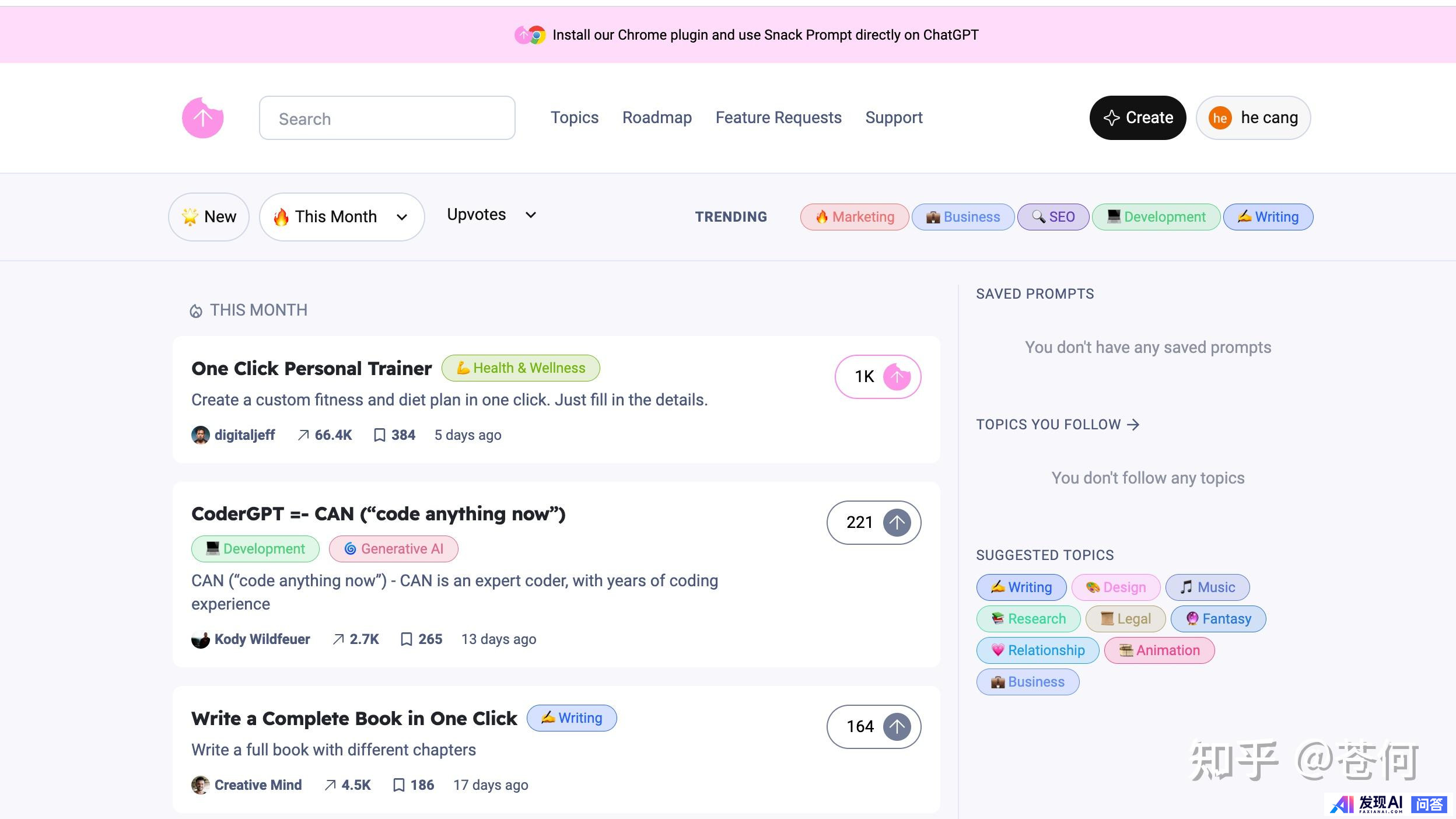Click digitaljeff avatar image
The height and width of the screenshot is (819, 1456).
pos(201,435)
